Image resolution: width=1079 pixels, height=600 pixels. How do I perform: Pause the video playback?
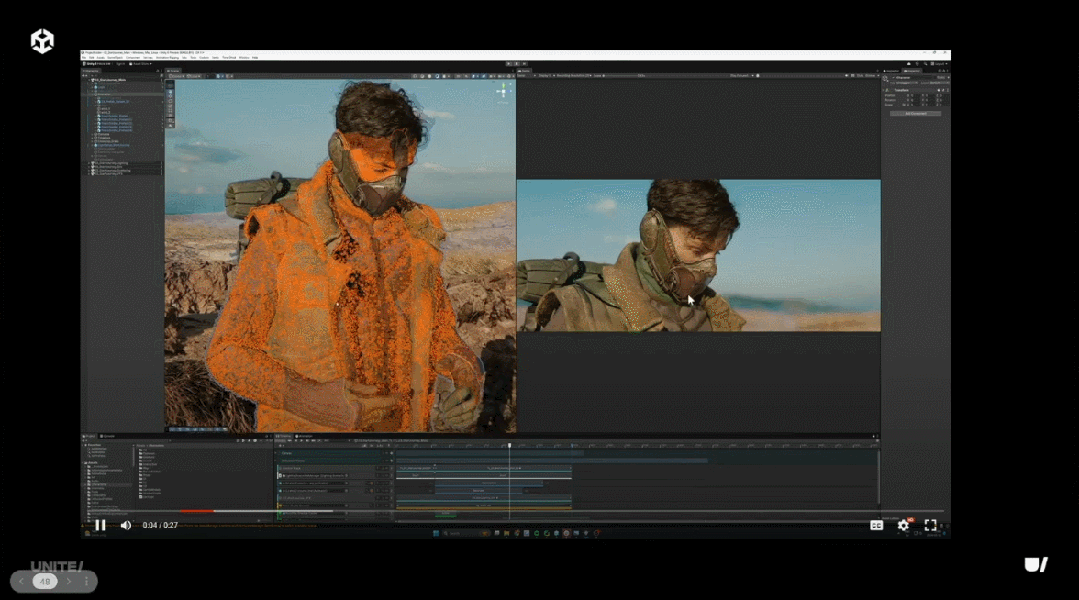(x=100, y=525)
